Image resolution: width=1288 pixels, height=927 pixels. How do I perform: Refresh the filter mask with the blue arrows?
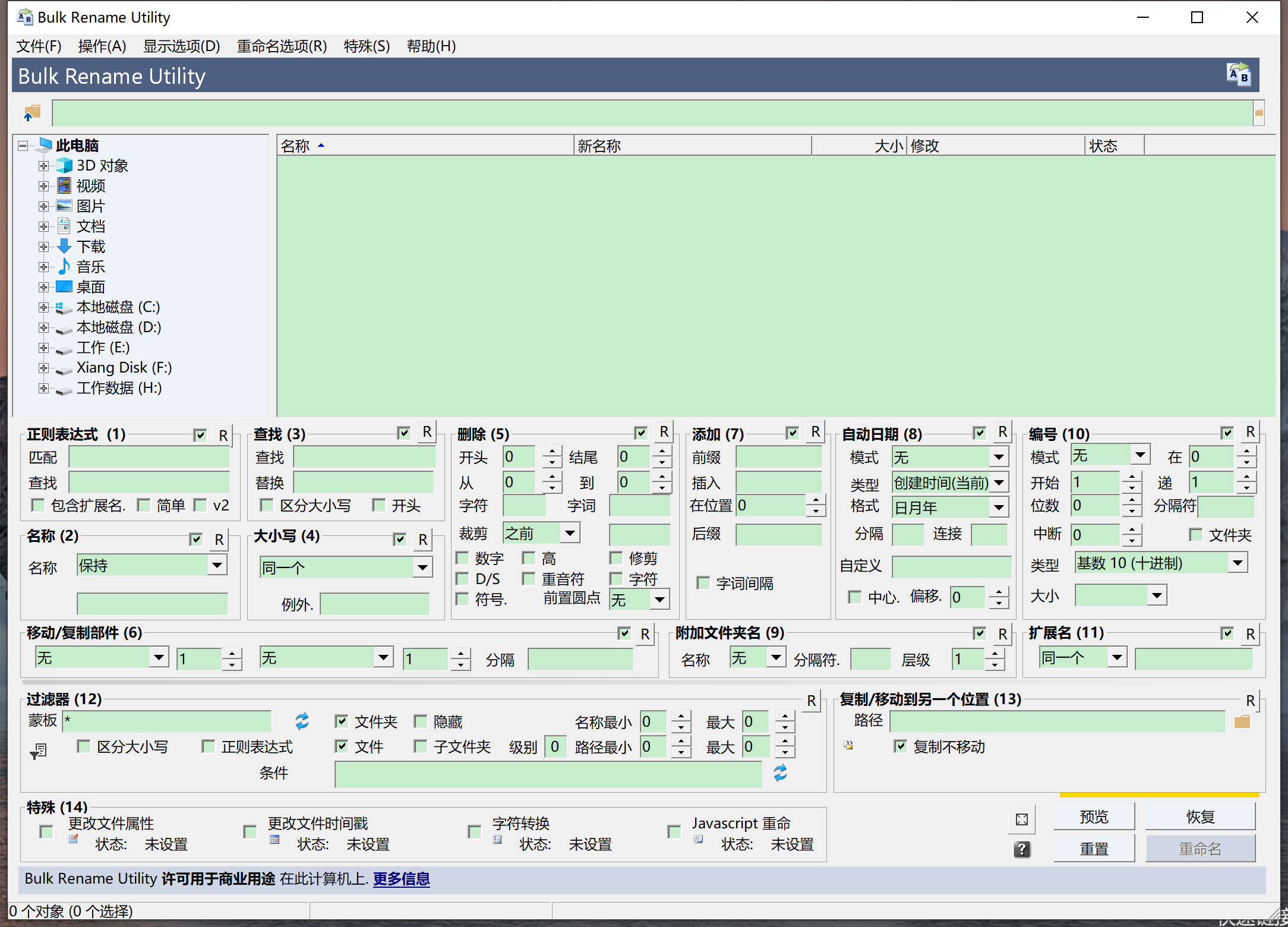[302, 721]
